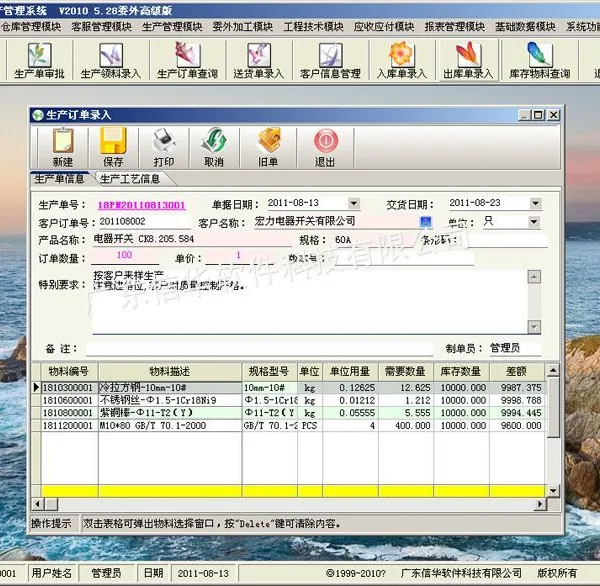Click the cell 冷拉方钢-10mm-10#
The image size is (600, 586).
(170, 388)
